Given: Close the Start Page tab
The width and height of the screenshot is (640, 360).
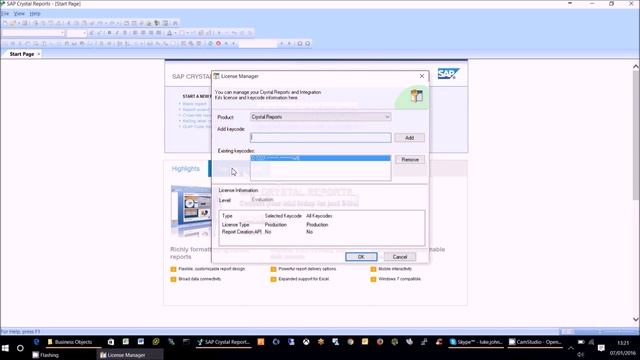Looking at the screenshot, I should pyautogui.click(x=39, y=54).
